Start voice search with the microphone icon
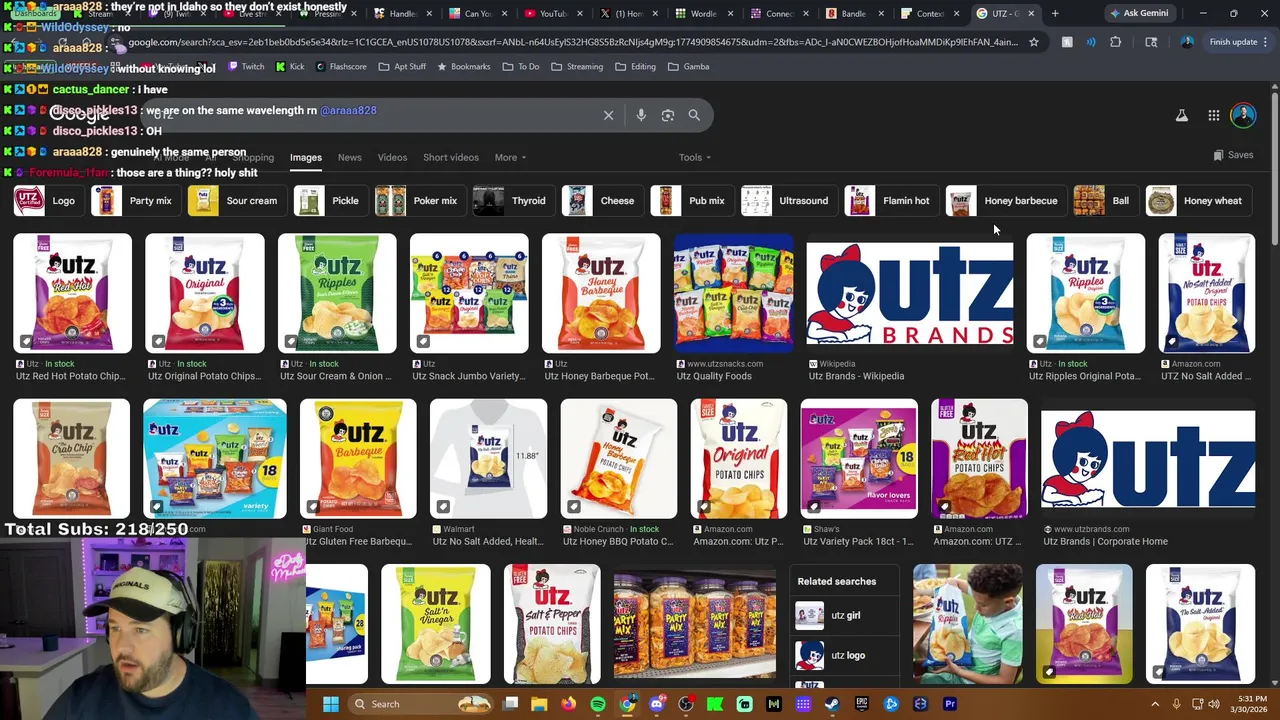 pyautogui.click(x=641, y=115)
